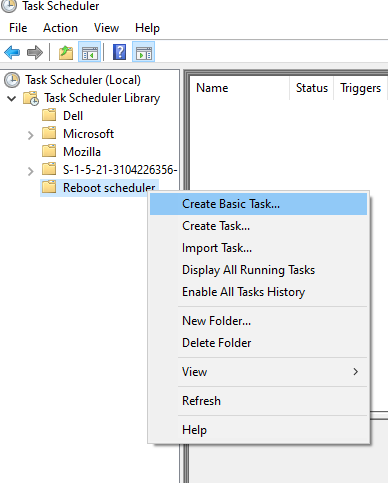Open the View menu in menu bar

point(106,28)
